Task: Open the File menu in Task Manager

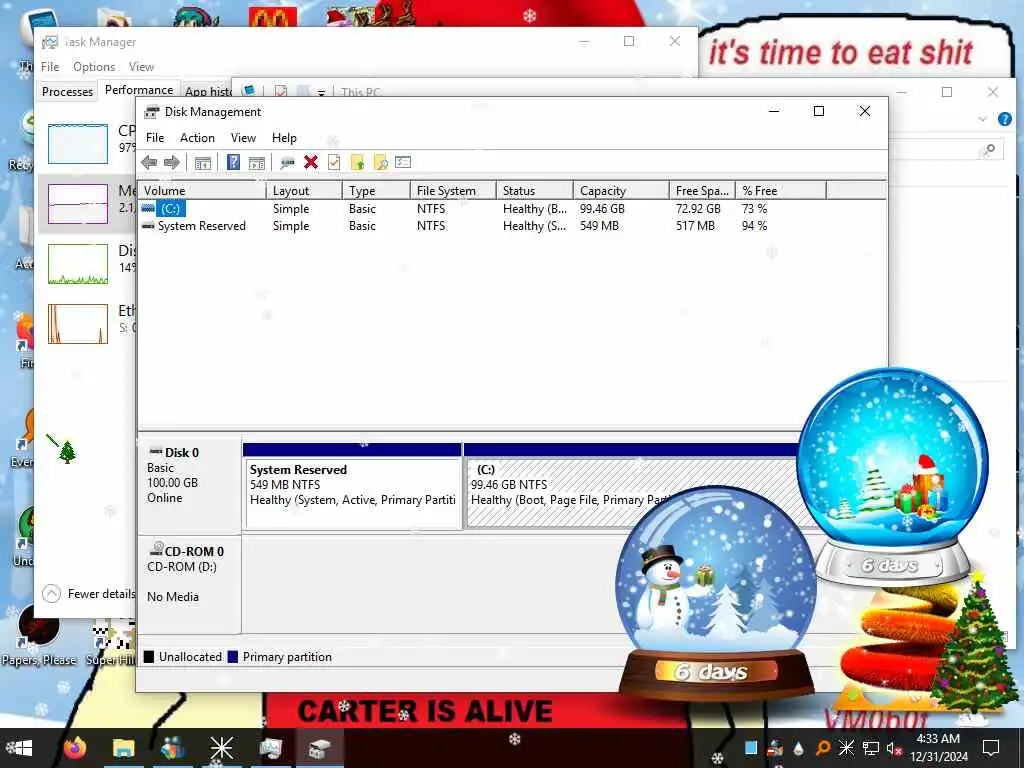Action: [x=50, y=67]
